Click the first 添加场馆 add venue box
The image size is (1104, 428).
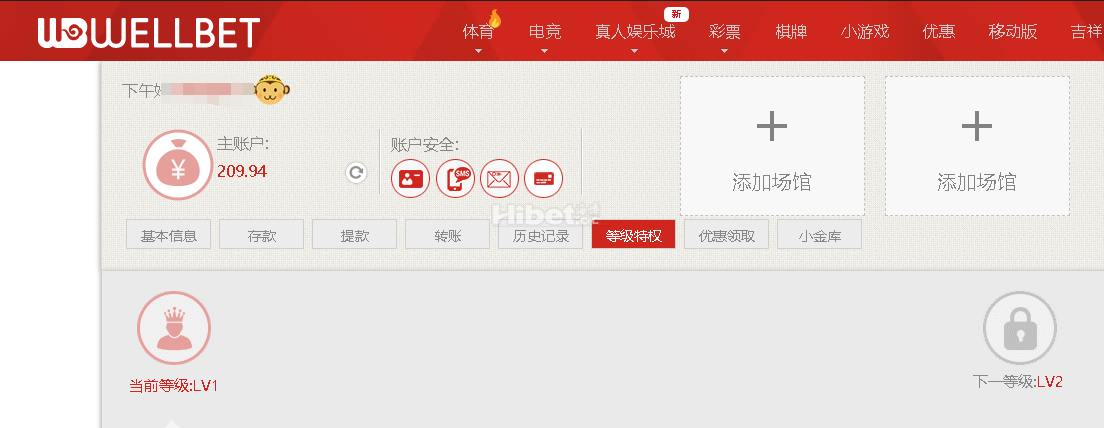772,146
